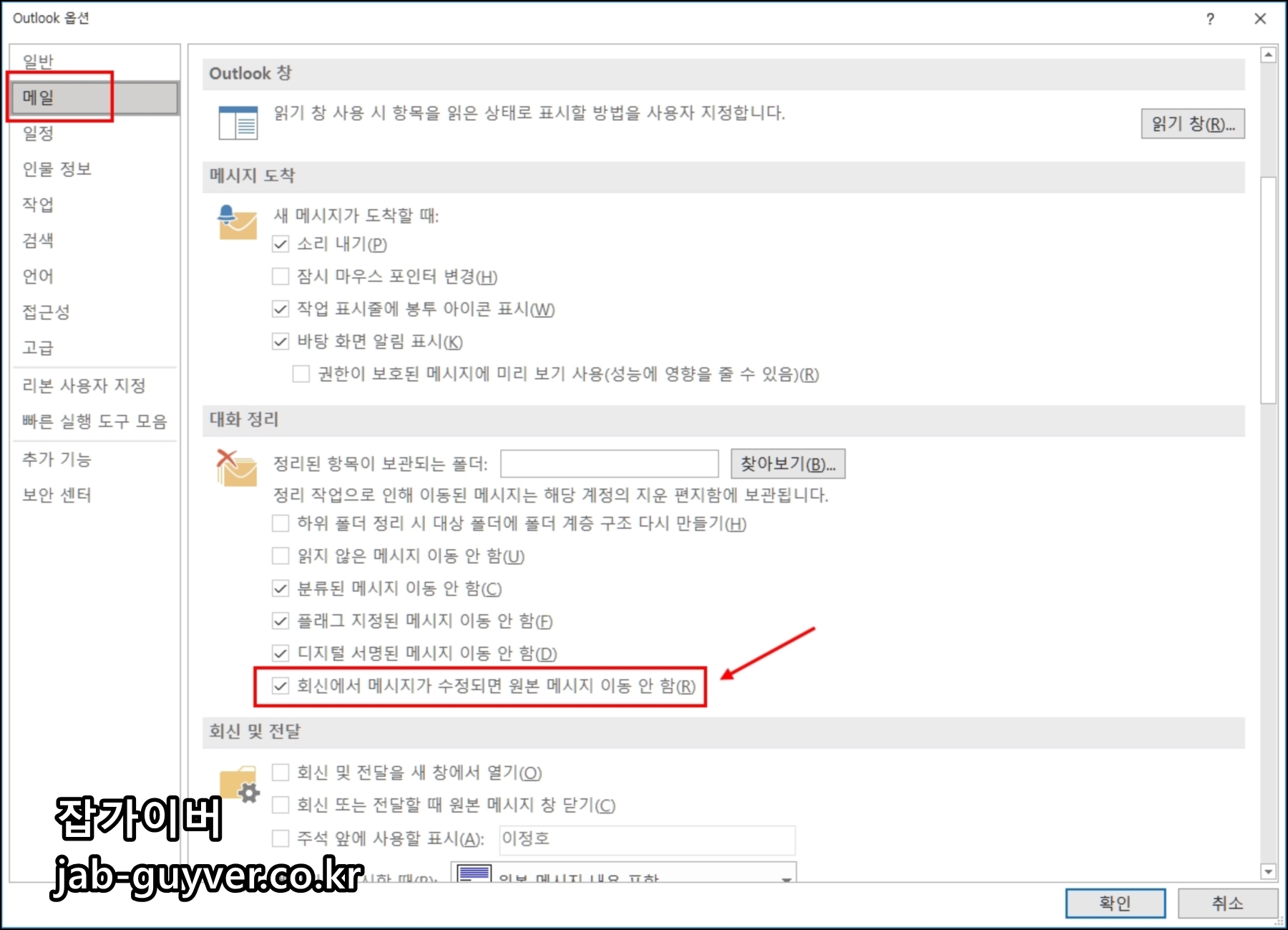Open 검색 options category
Image resolution: width=1288 pixels, height=930 pixels.
coord(94,241)
